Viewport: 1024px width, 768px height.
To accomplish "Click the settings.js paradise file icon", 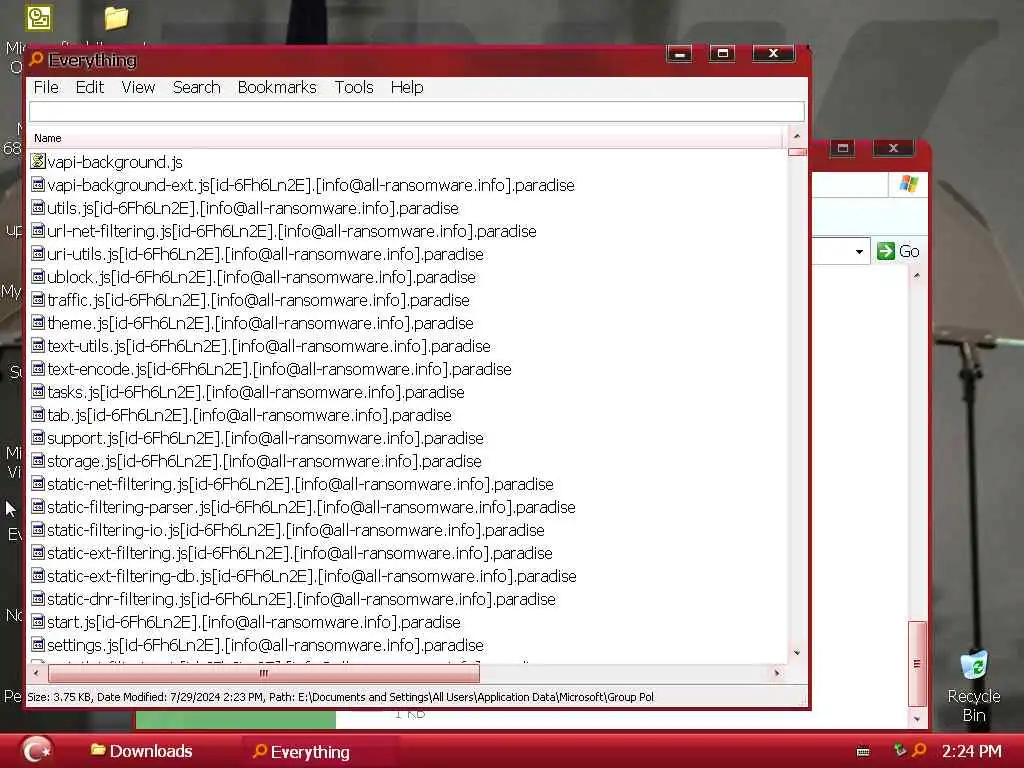I will pyautogui.click(x=38, y=645).
